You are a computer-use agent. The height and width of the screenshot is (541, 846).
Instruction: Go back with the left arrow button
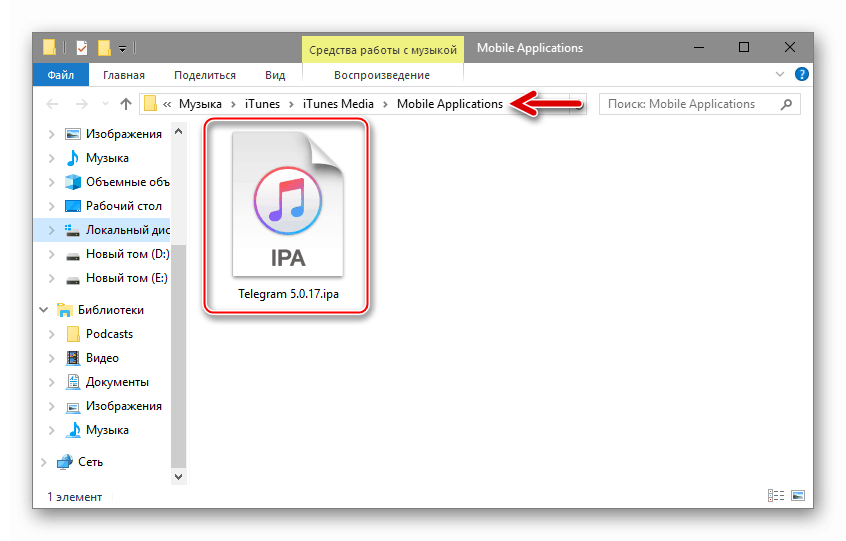click(52, 104)
